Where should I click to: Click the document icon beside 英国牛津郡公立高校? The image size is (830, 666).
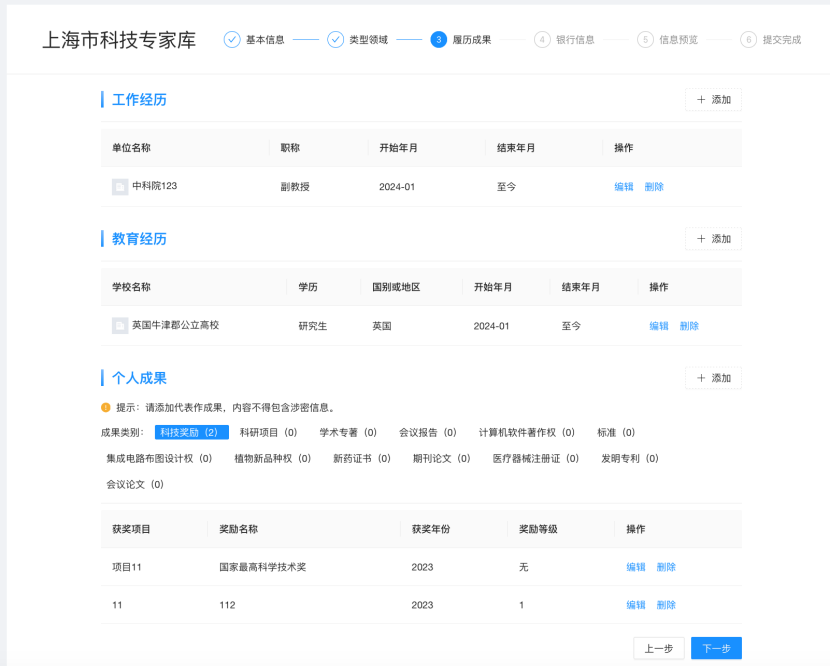[120, 325]
